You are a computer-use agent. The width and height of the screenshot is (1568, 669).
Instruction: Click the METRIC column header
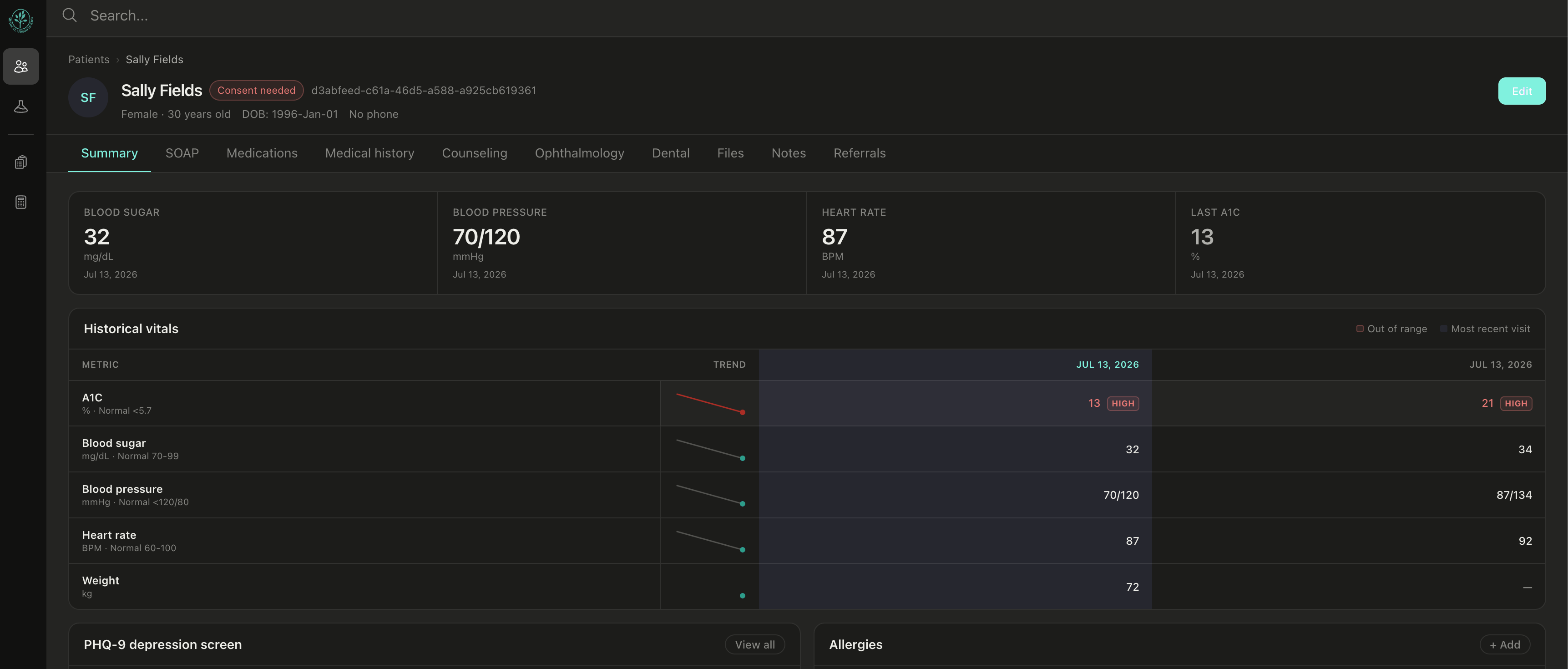[x=101, y=365]
